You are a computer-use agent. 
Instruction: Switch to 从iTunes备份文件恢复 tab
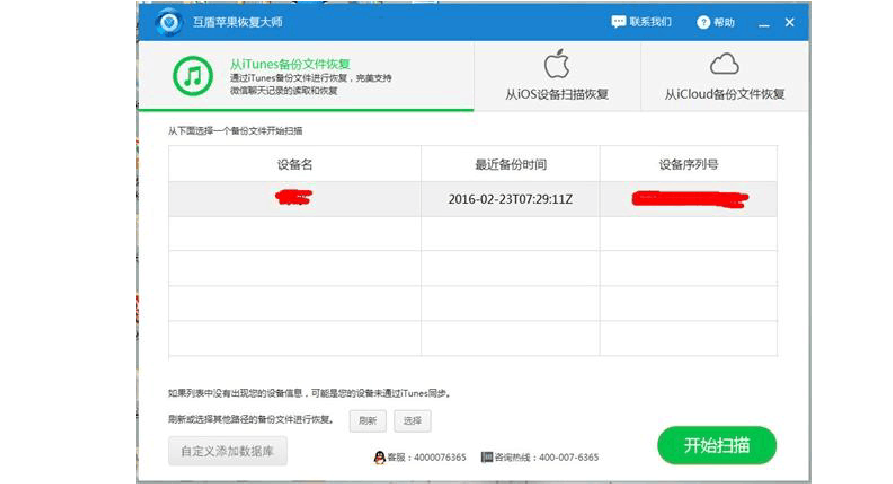306,76
